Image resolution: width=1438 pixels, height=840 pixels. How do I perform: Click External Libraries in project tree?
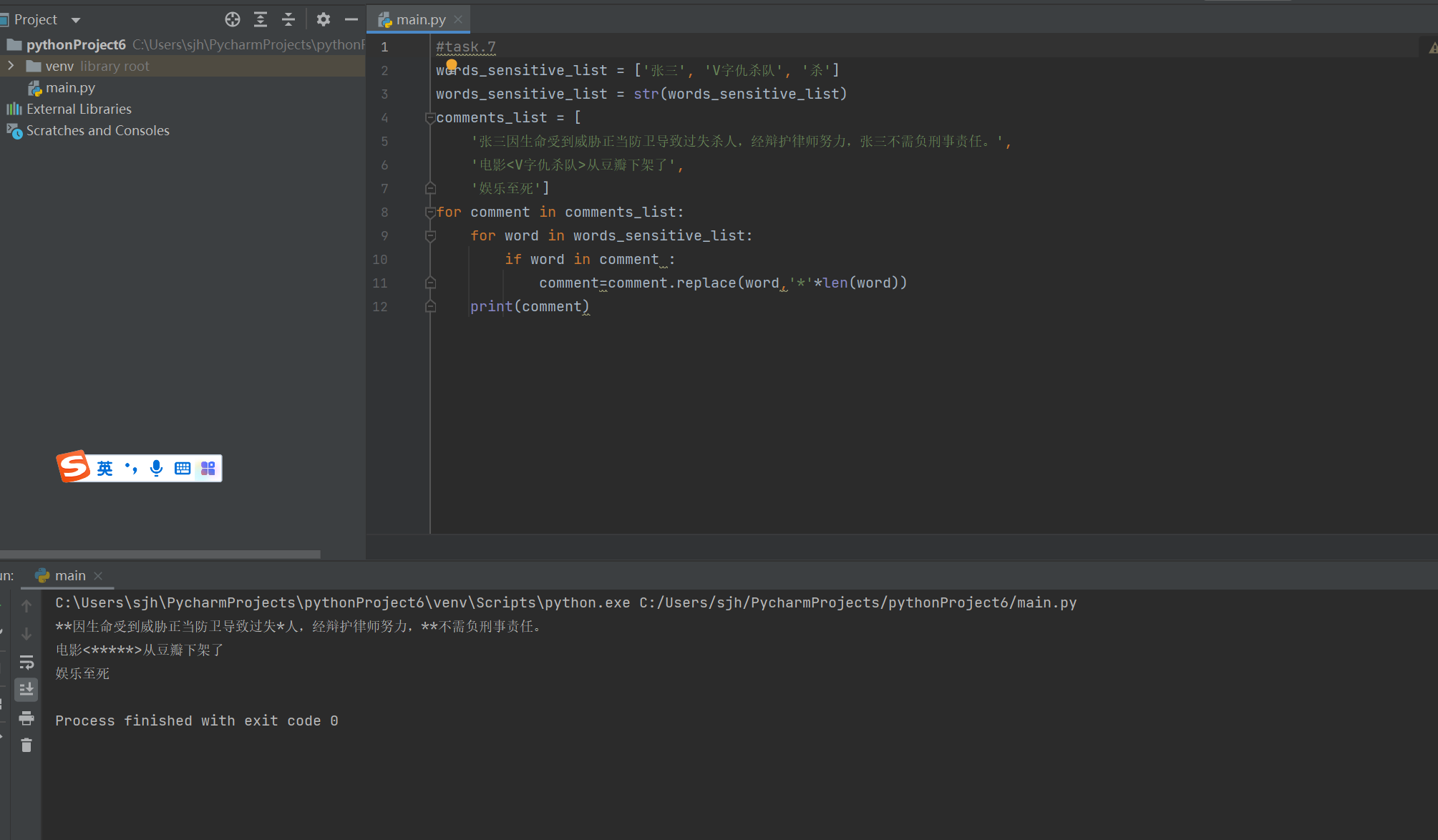tap(79, 109)
